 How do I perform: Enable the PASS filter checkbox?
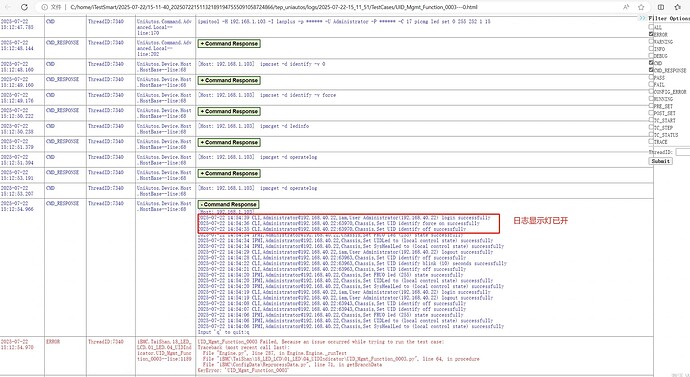pos(651,77)
